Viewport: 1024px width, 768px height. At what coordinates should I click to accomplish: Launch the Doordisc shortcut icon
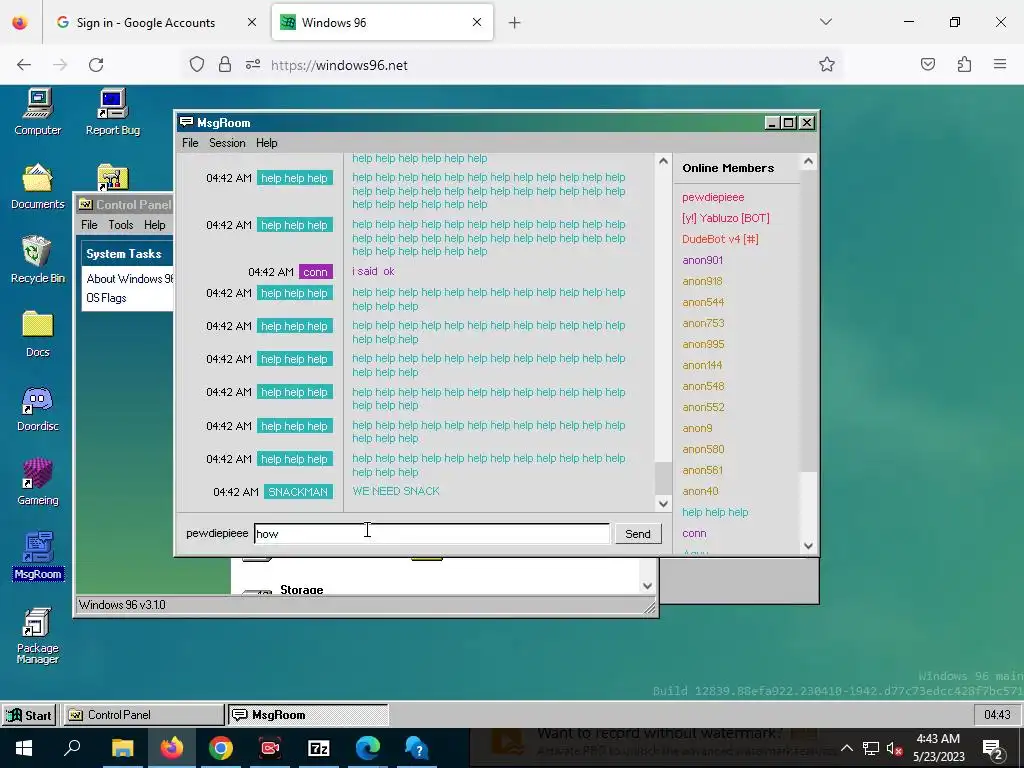coord(37,408)
